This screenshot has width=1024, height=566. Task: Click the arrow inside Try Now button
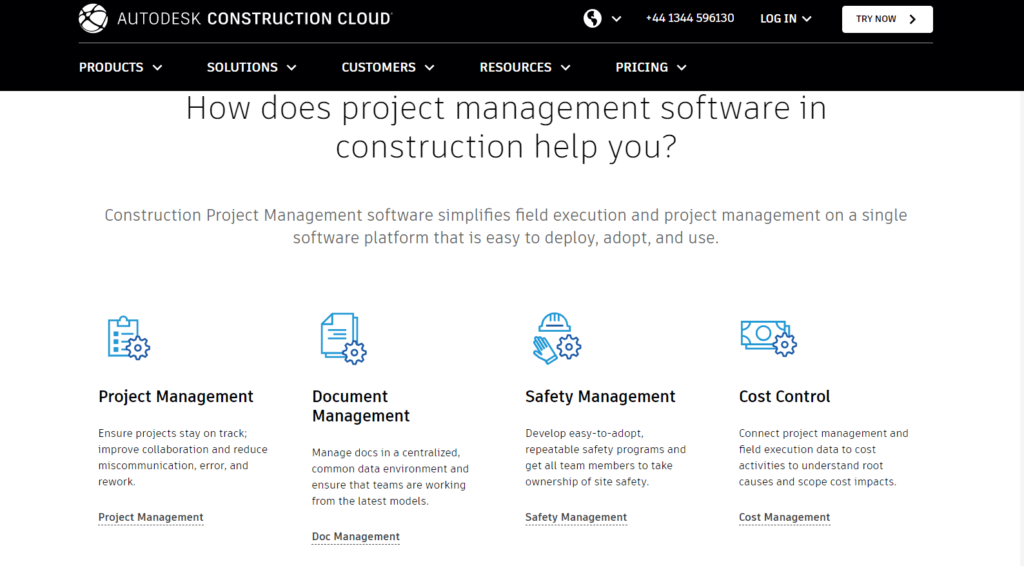click(912, 19)
